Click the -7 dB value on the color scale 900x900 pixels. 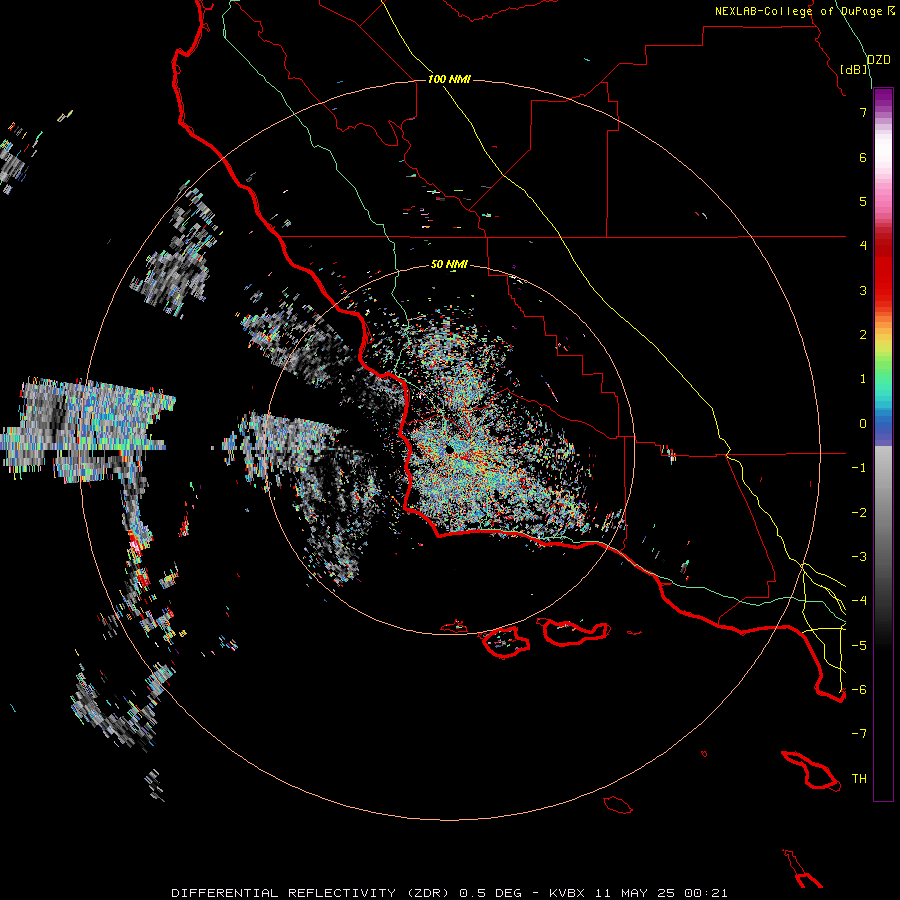[x=859, y=734]
